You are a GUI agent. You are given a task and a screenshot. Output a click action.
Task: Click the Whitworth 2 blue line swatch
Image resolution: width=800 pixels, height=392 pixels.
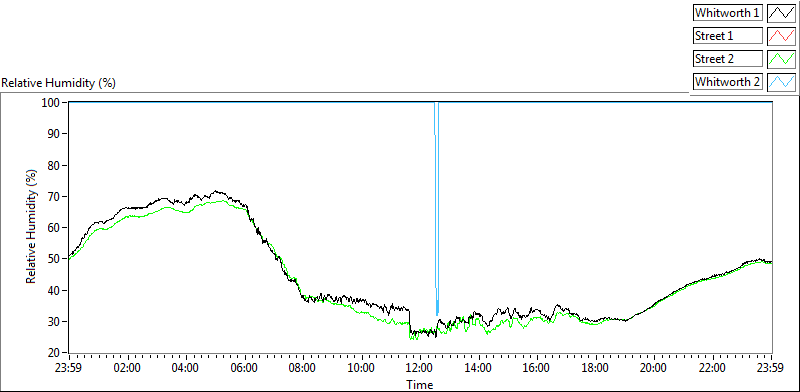click(781, 82)
